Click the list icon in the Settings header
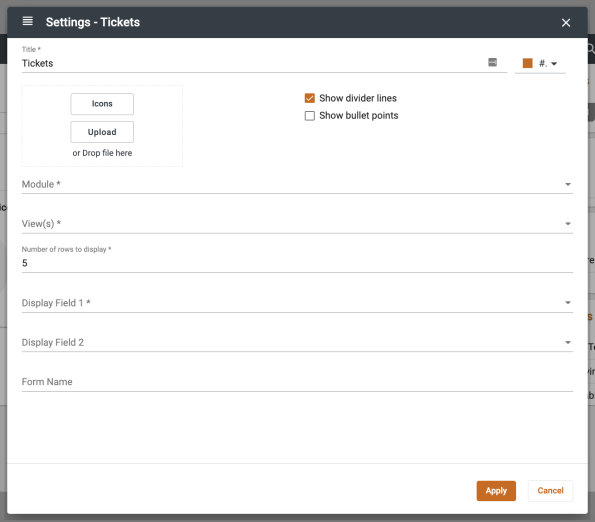595x522 pixels. click(x=28, y=21)
